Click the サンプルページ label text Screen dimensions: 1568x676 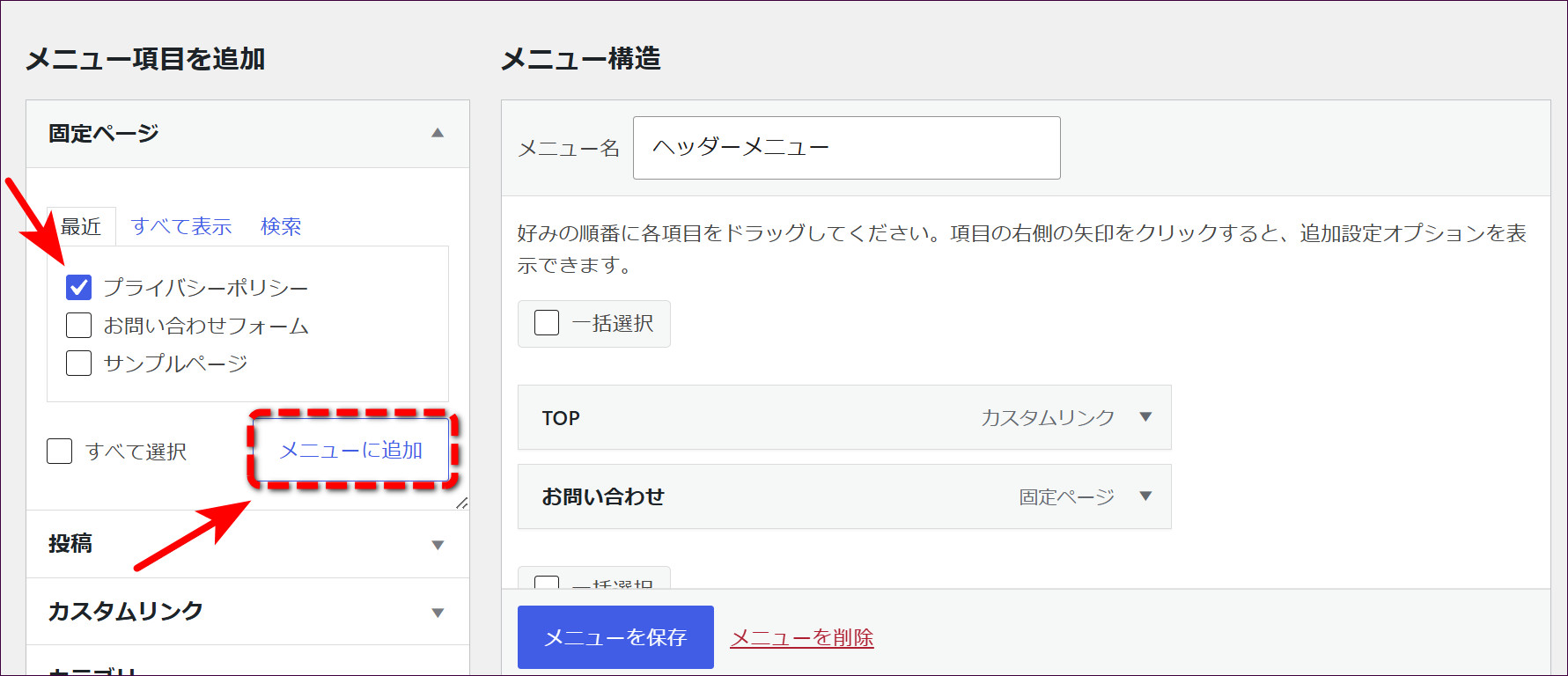click(x=175, y=364)
